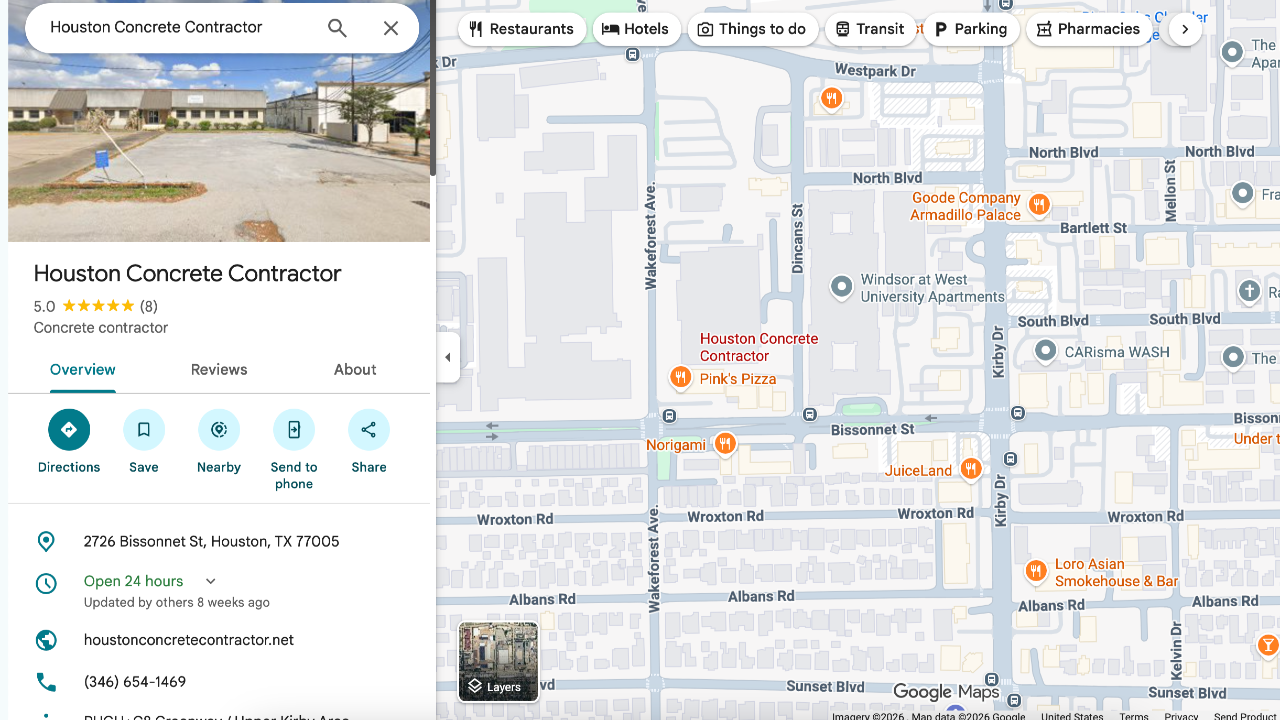This screenshot has height=720, width=1280.
Task: Click the Norigami restaurant marker
Action: pyautogui.click(x=726, y=444)
